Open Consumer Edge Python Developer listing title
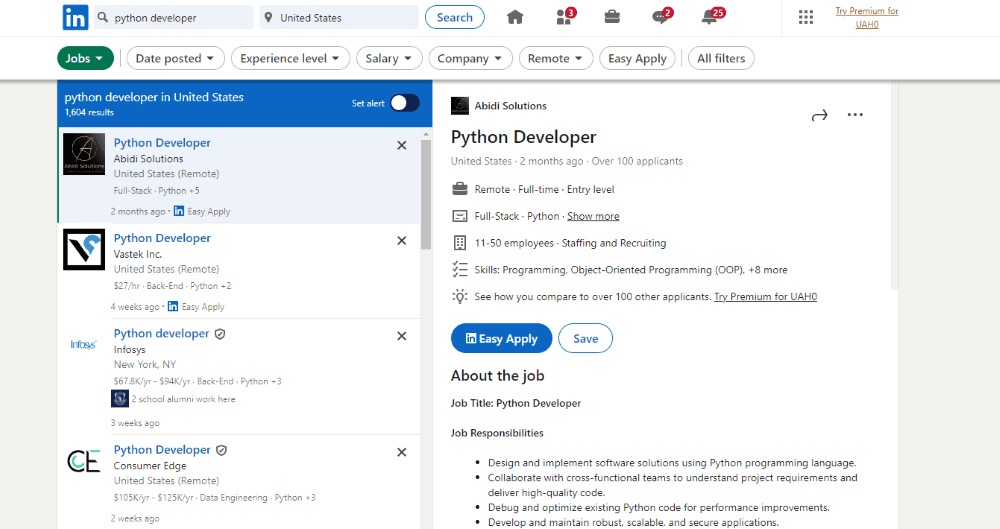Viewport: 1000px width, 529px height. (x=162, y=450)
